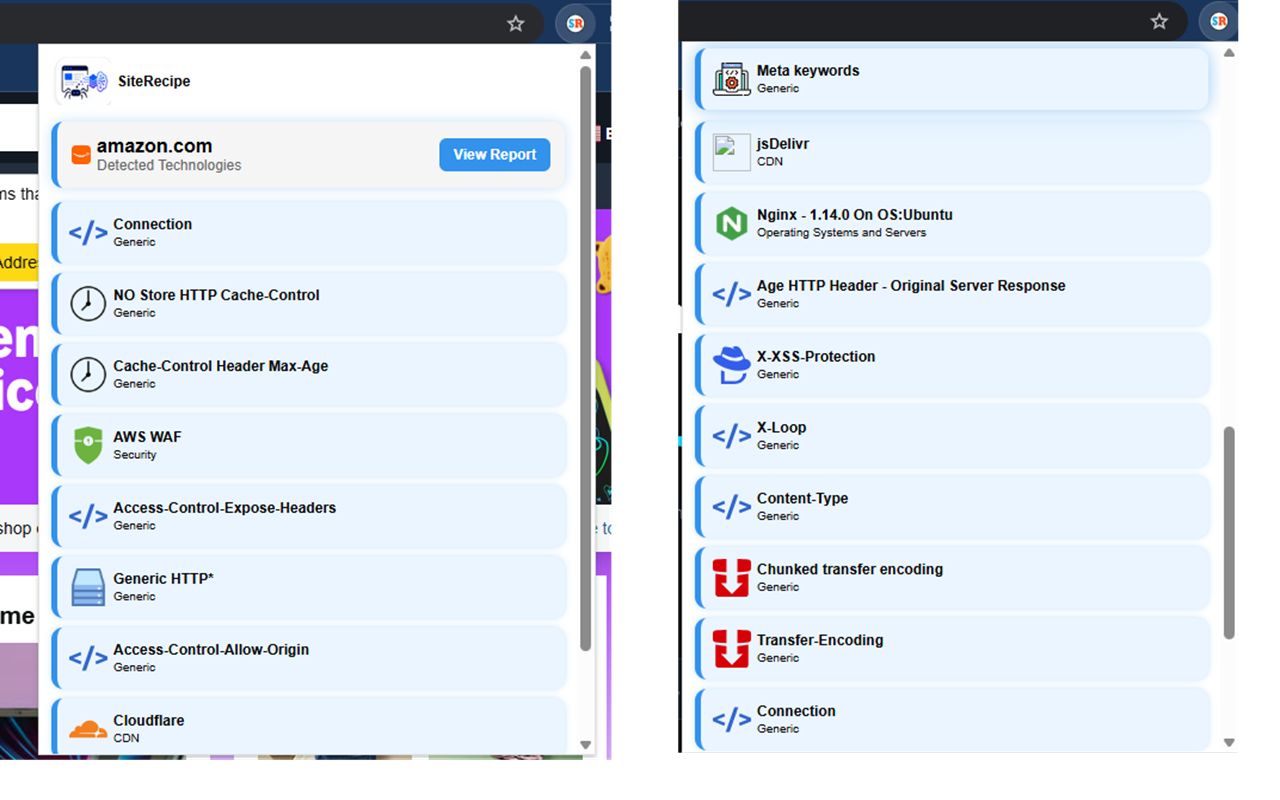
Task: Select the Connection row in the amazon.com popup
Action: 309,232
